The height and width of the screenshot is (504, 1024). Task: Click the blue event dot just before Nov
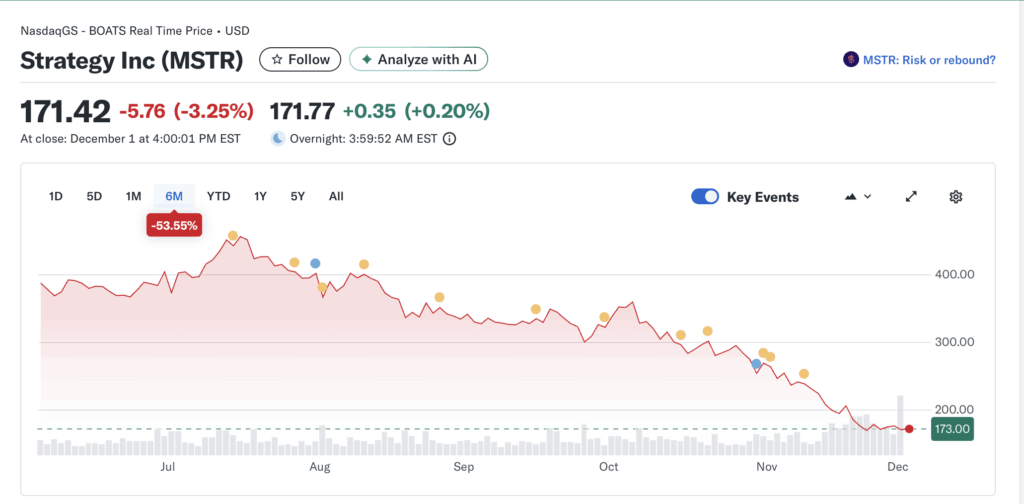pos(756,364)
